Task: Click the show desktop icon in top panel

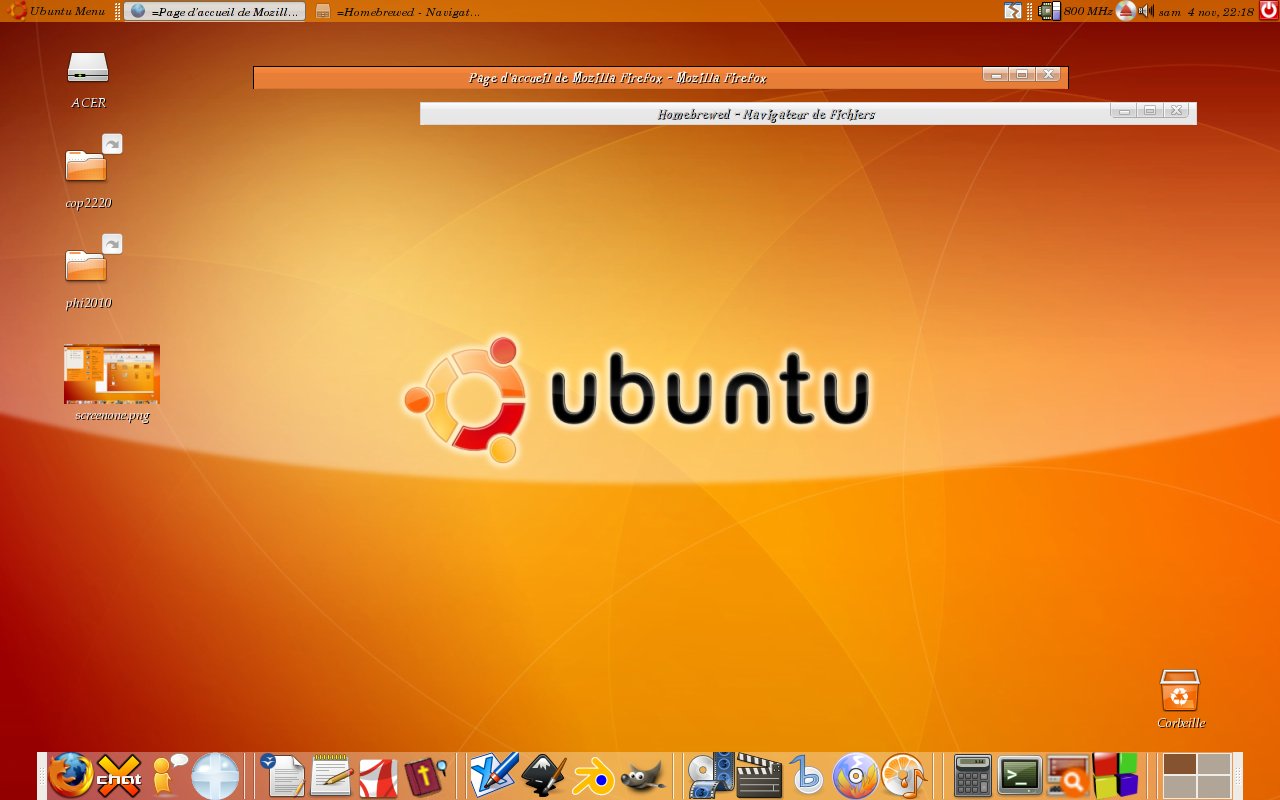Action: pos(1013,11)
